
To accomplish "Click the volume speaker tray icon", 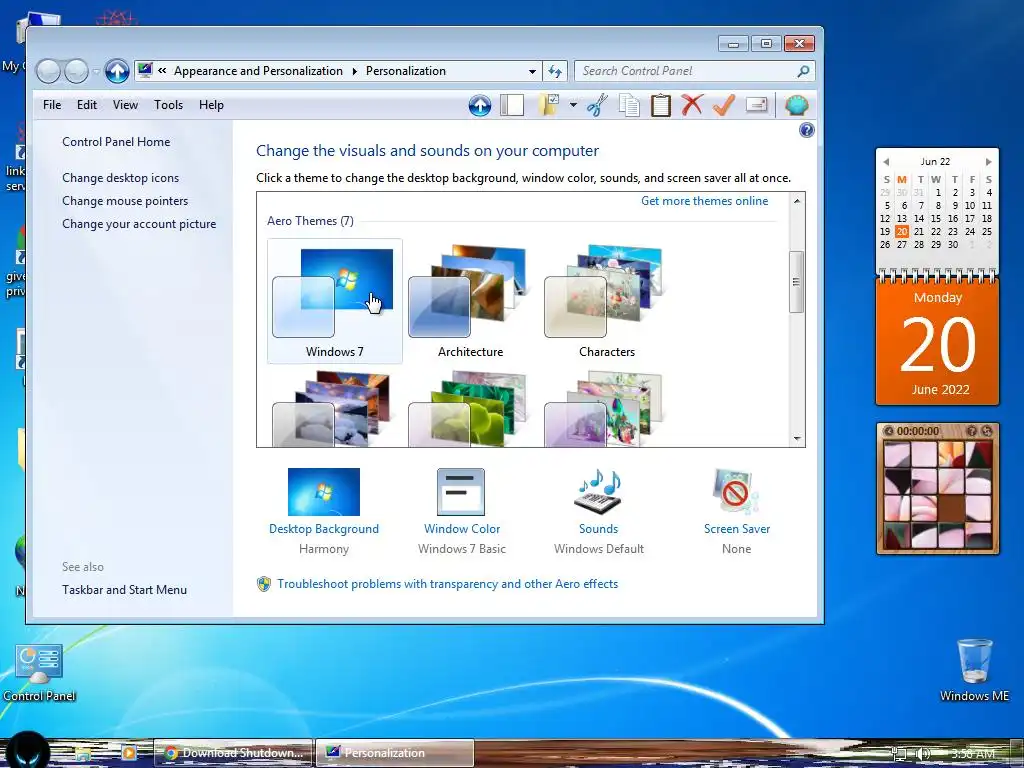I will click(x=924, y=754).
